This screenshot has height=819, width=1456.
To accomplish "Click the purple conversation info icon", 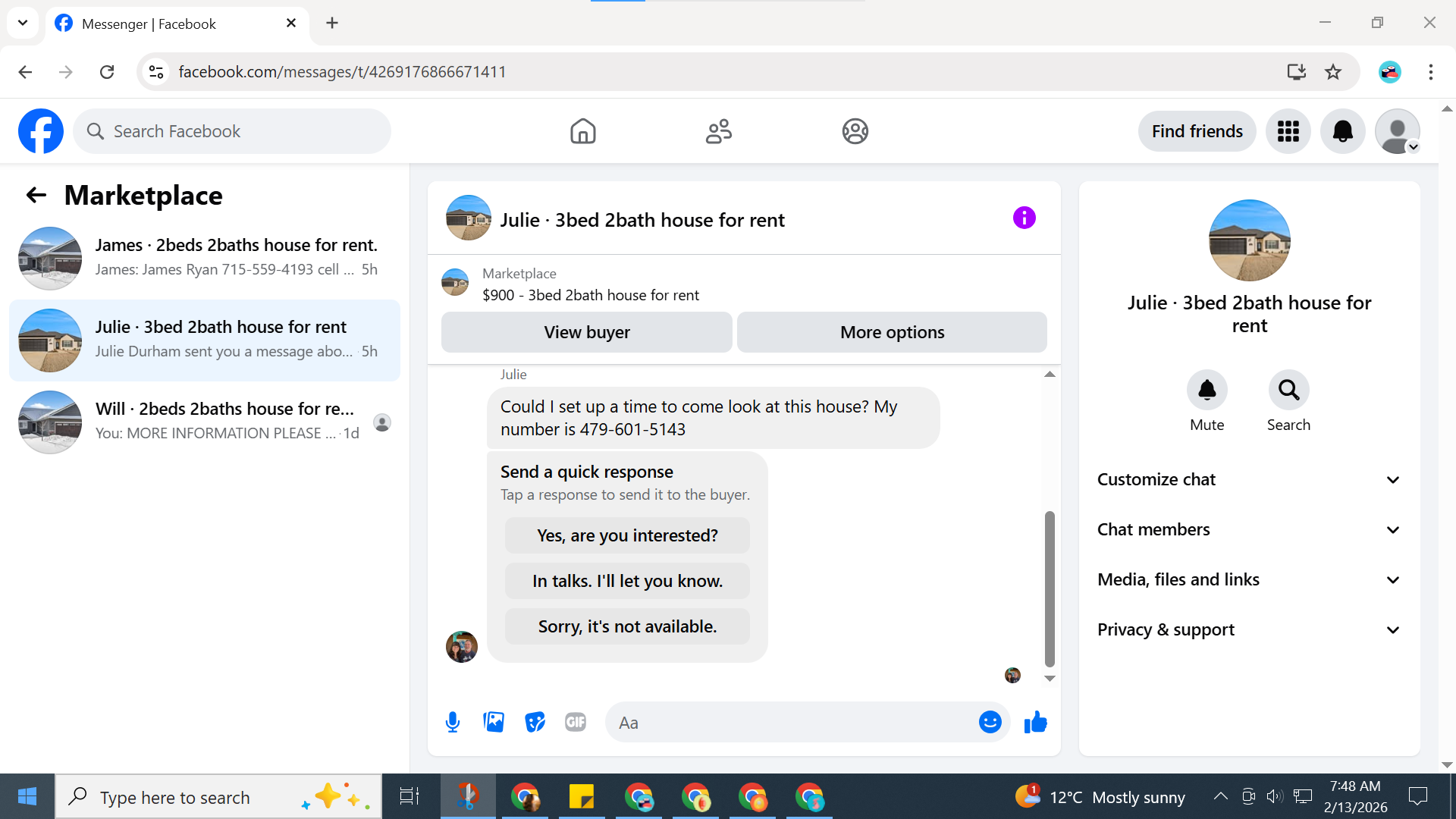I will click(1024, 218).
